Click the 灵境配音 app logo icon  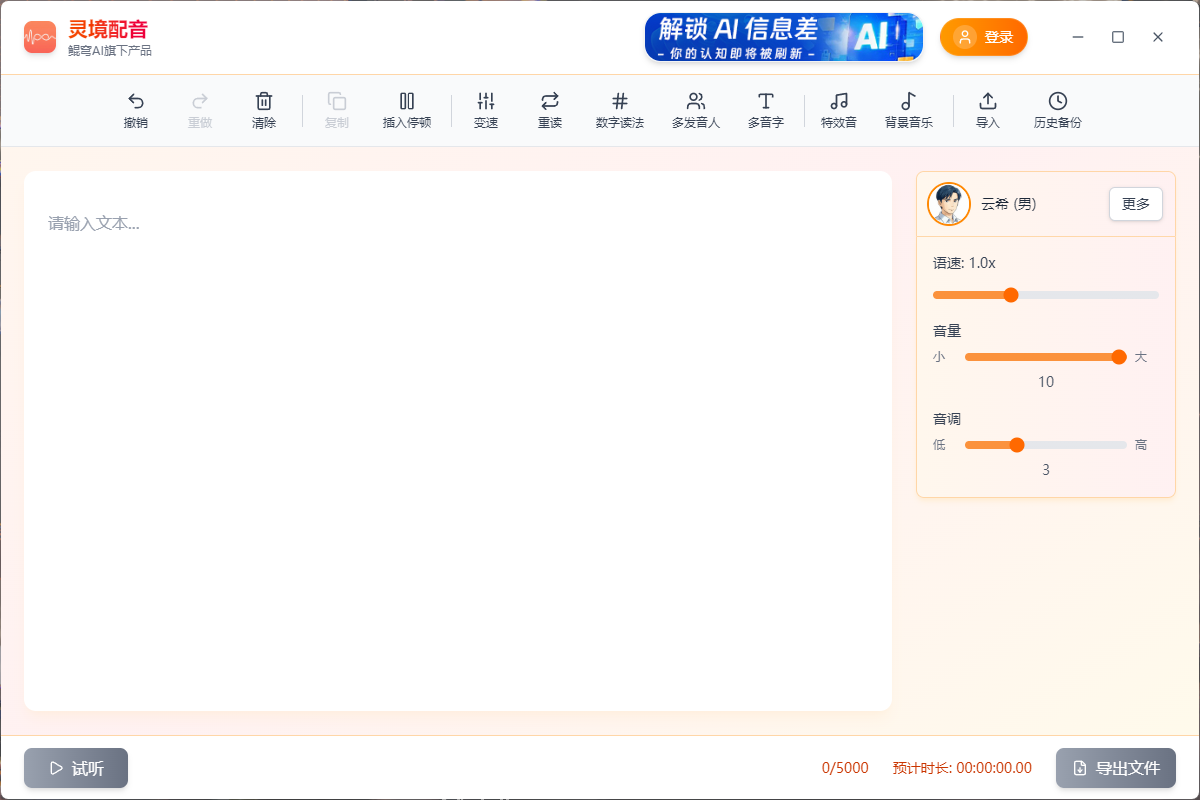tap(39, 36)
